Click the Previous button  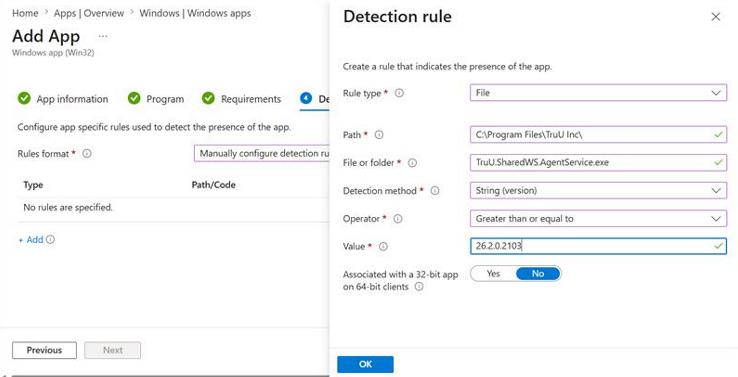tap(44, 350)
